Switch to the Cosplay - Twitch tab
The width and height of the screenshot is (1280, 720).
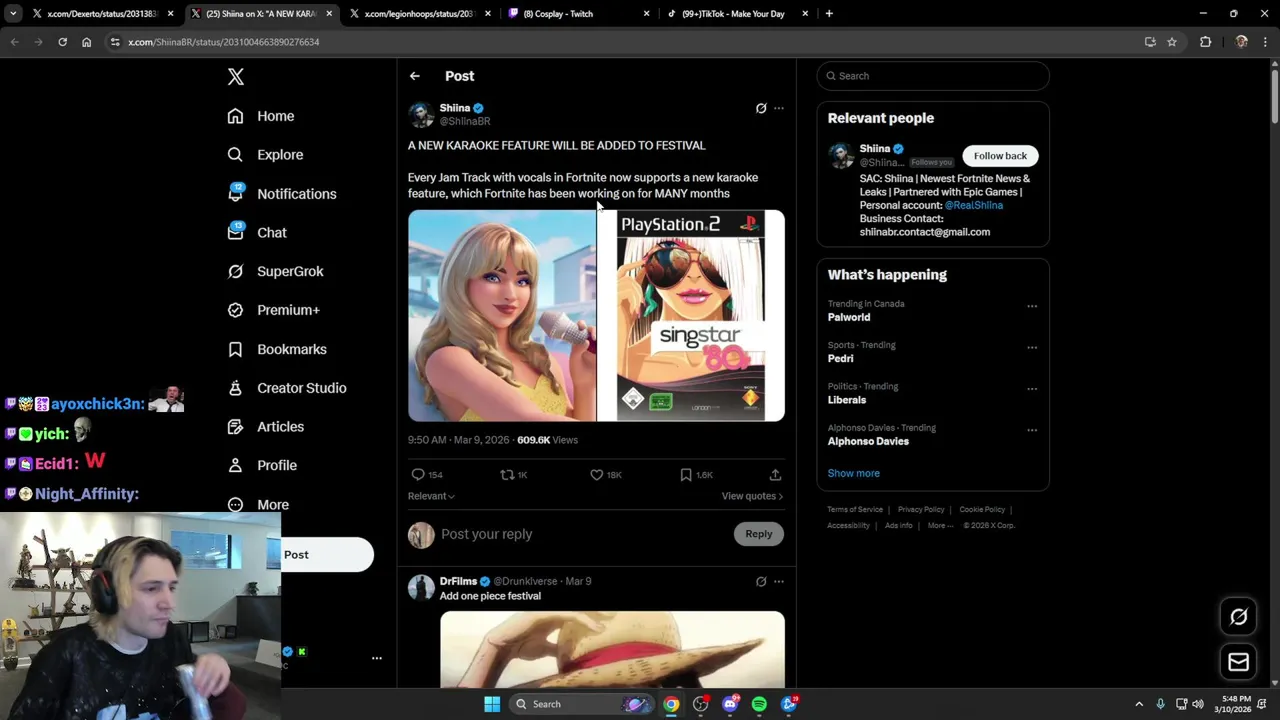pos(577,14)
